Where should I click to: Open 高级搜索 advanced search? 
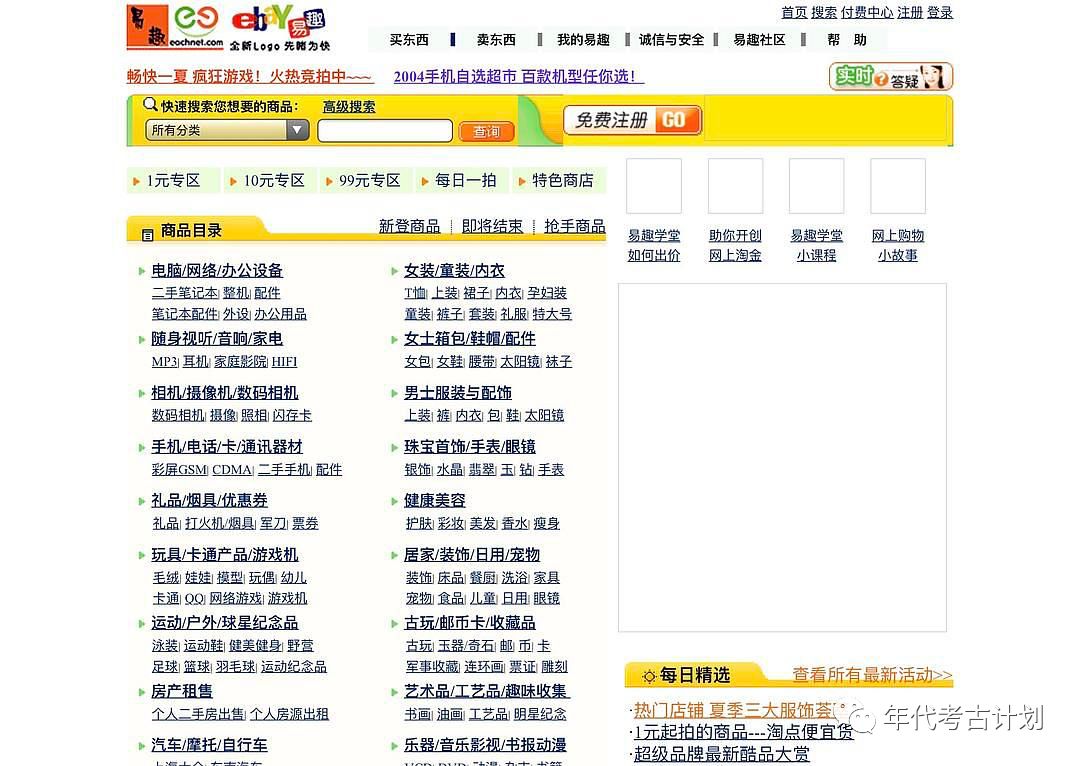click(349, 107)
